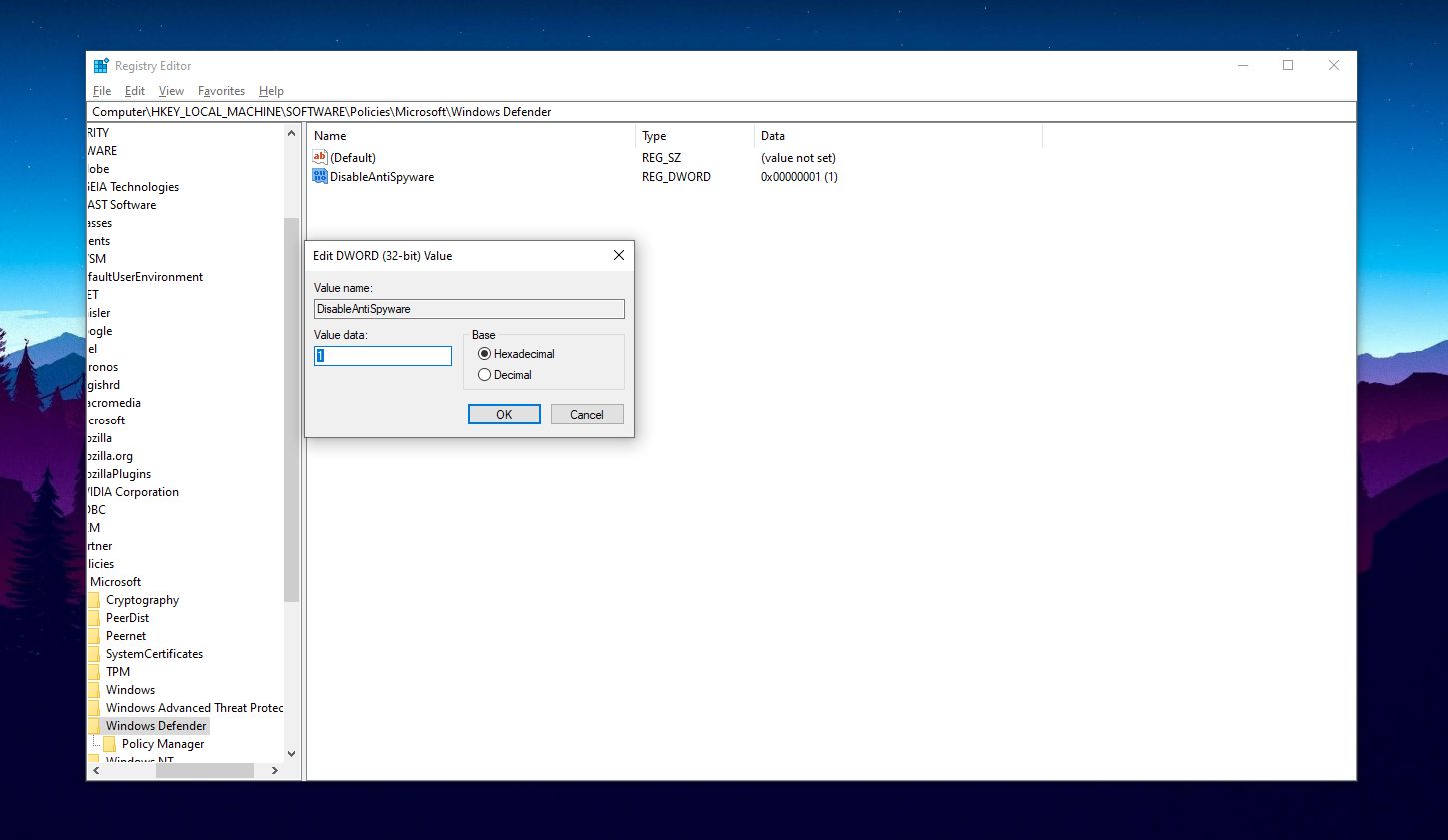Click the tree pane vertical scrollbar thumb

tap(292, 410)
